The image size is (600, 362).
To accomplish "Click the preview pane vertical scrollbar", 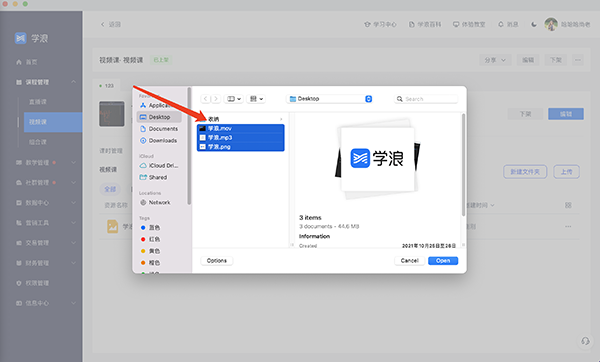I will click(463, 165).
